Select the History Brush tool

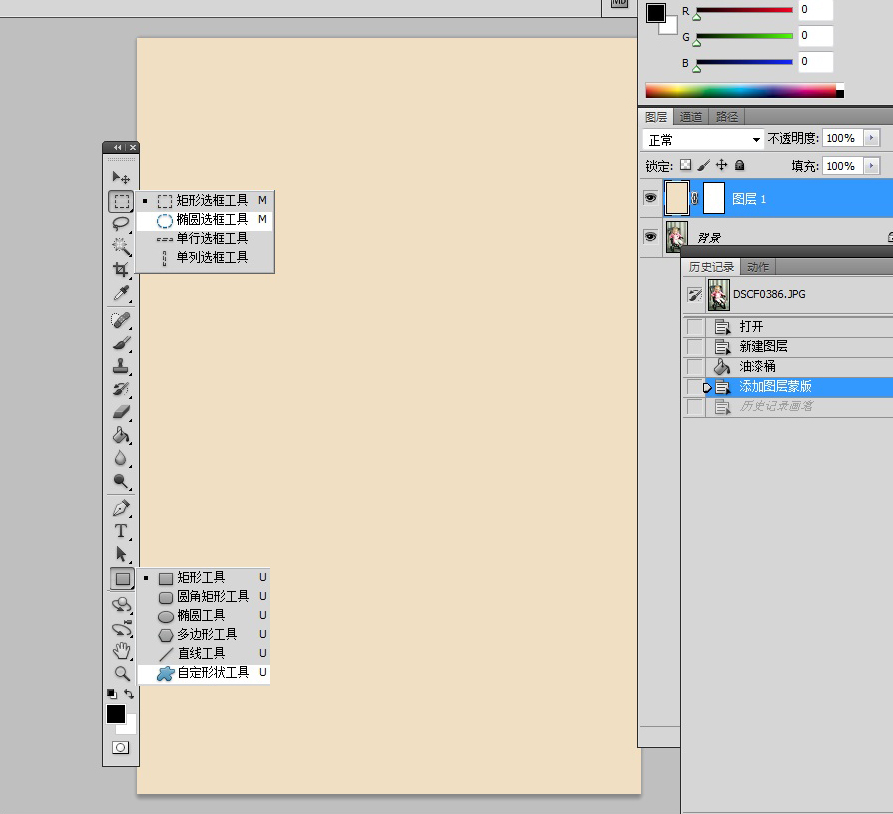coord(121,389)
